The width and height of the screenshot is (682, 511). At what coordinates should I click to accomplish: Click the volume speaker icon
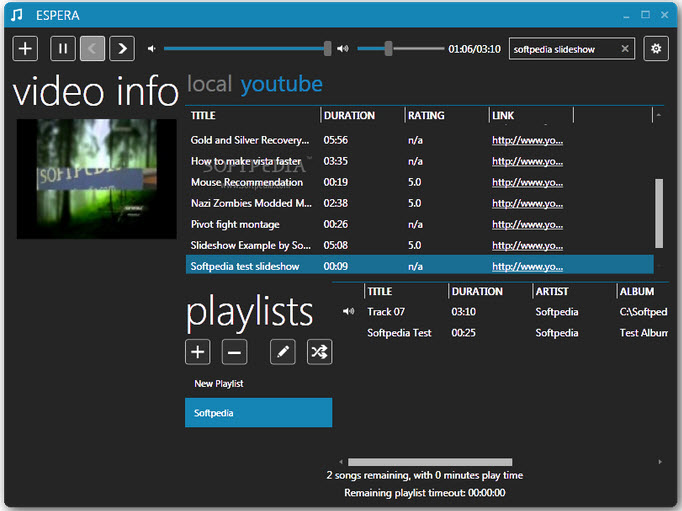(343, 48)
